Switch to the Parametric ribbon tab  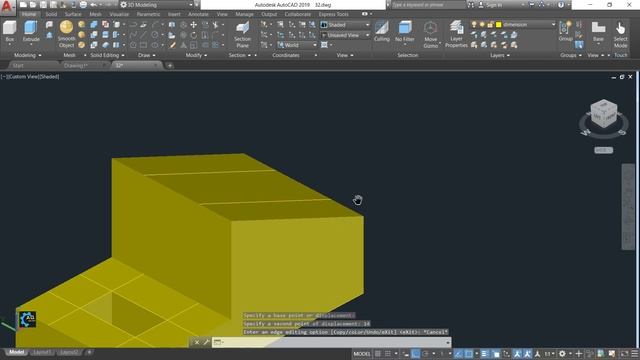(x=148, y=14)
